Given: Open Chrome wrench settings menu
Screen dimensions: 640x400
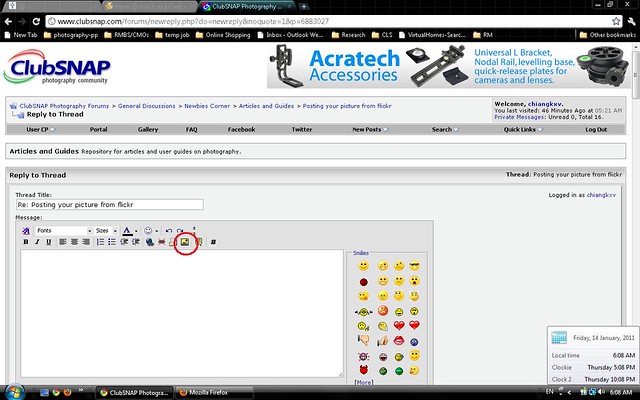Looking at the screenshot, I should click(631, 21).
